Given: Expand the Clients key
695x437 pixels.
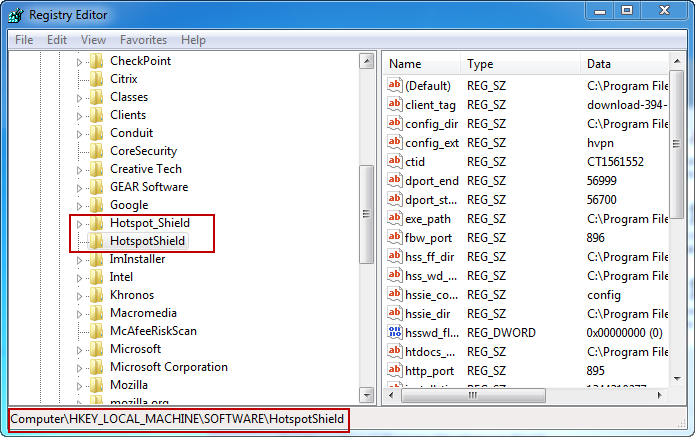Looking at the screenshot, I should (79, 116).
